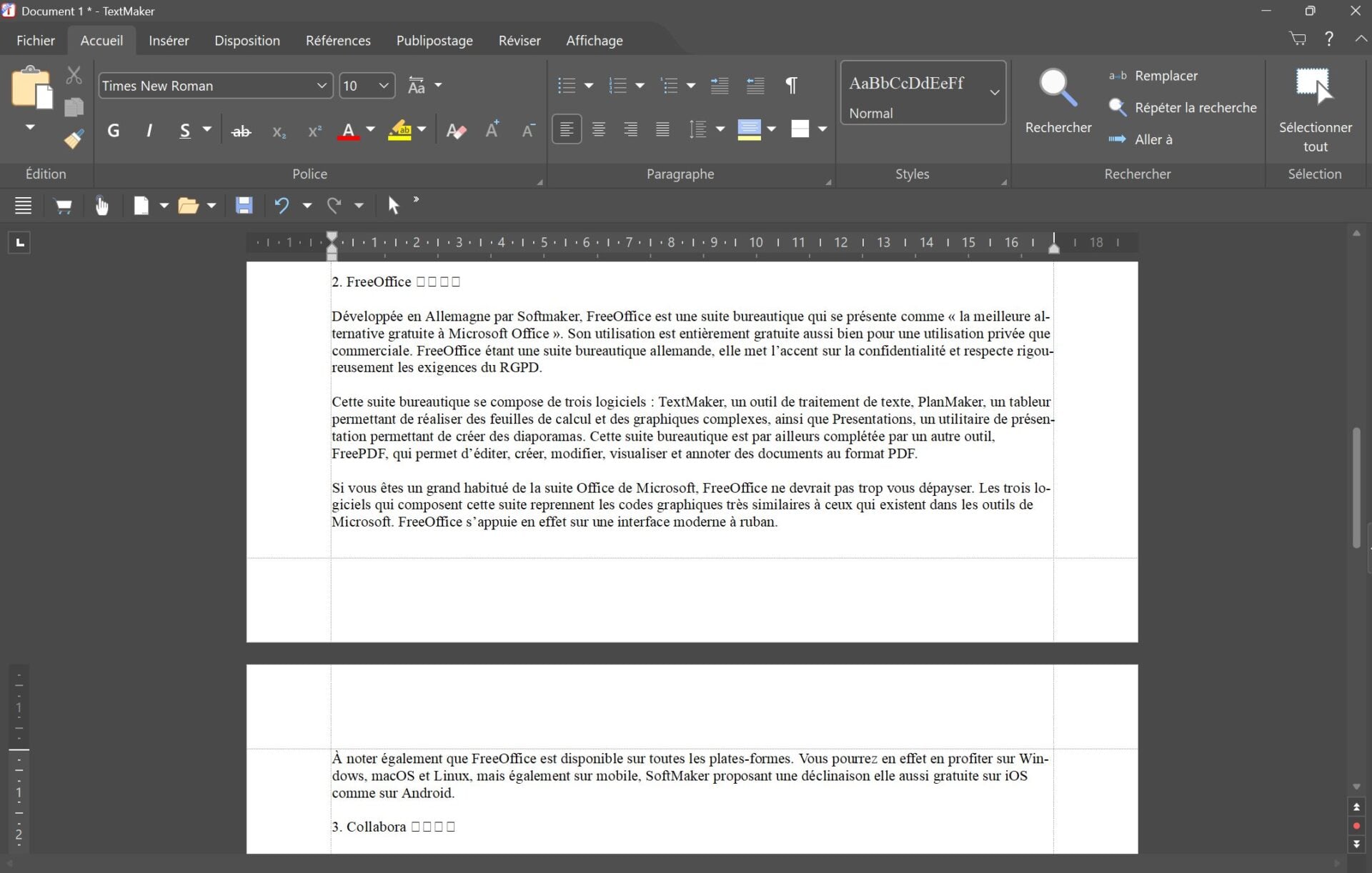Align text right
The width and height of the screenshot is (1372, 873).
(630, 129)
